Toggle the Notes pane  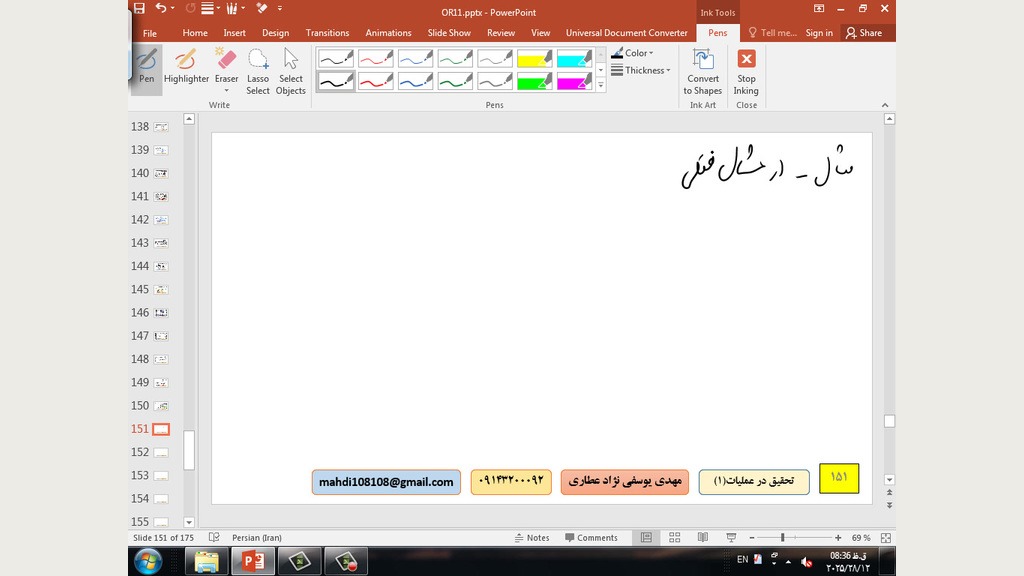coord(531,538)
